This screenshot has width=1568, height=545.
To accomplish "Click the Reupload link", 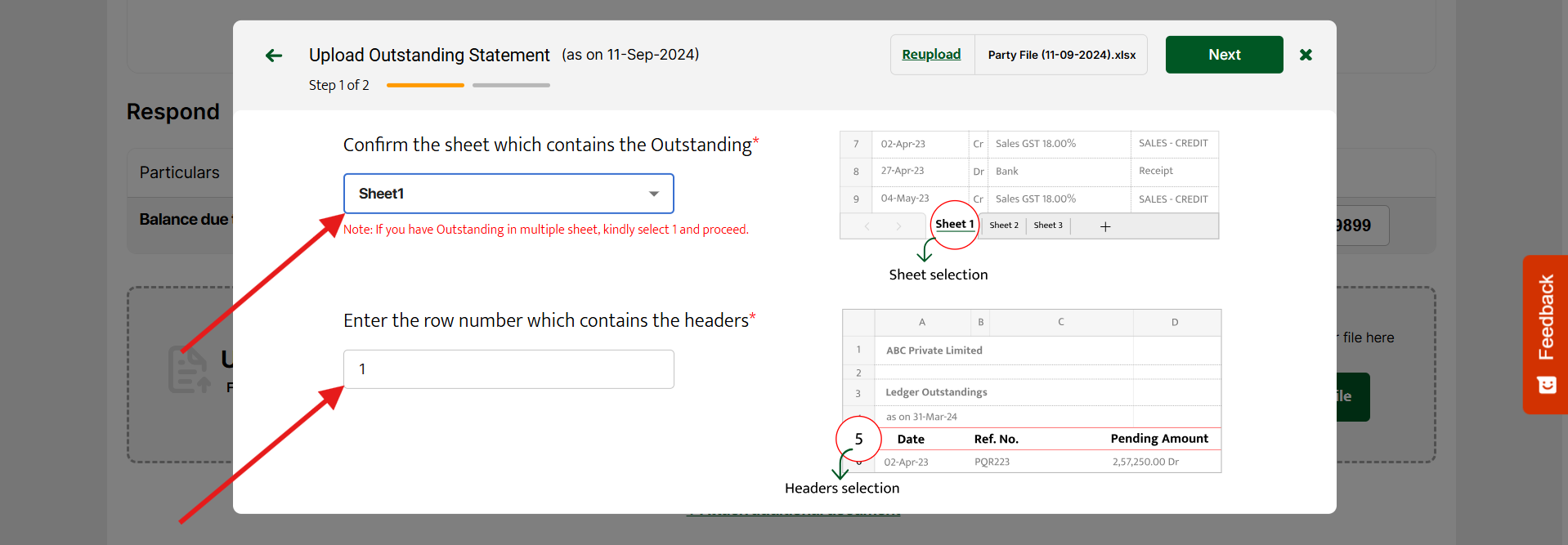I will coord(931,55).
